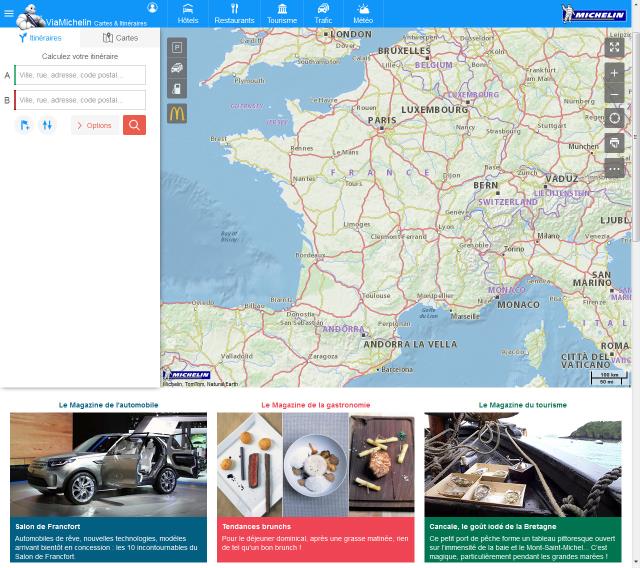640x568 pixels.
Task: Open the Salon de Francfort car image
Action: point(109,465)
